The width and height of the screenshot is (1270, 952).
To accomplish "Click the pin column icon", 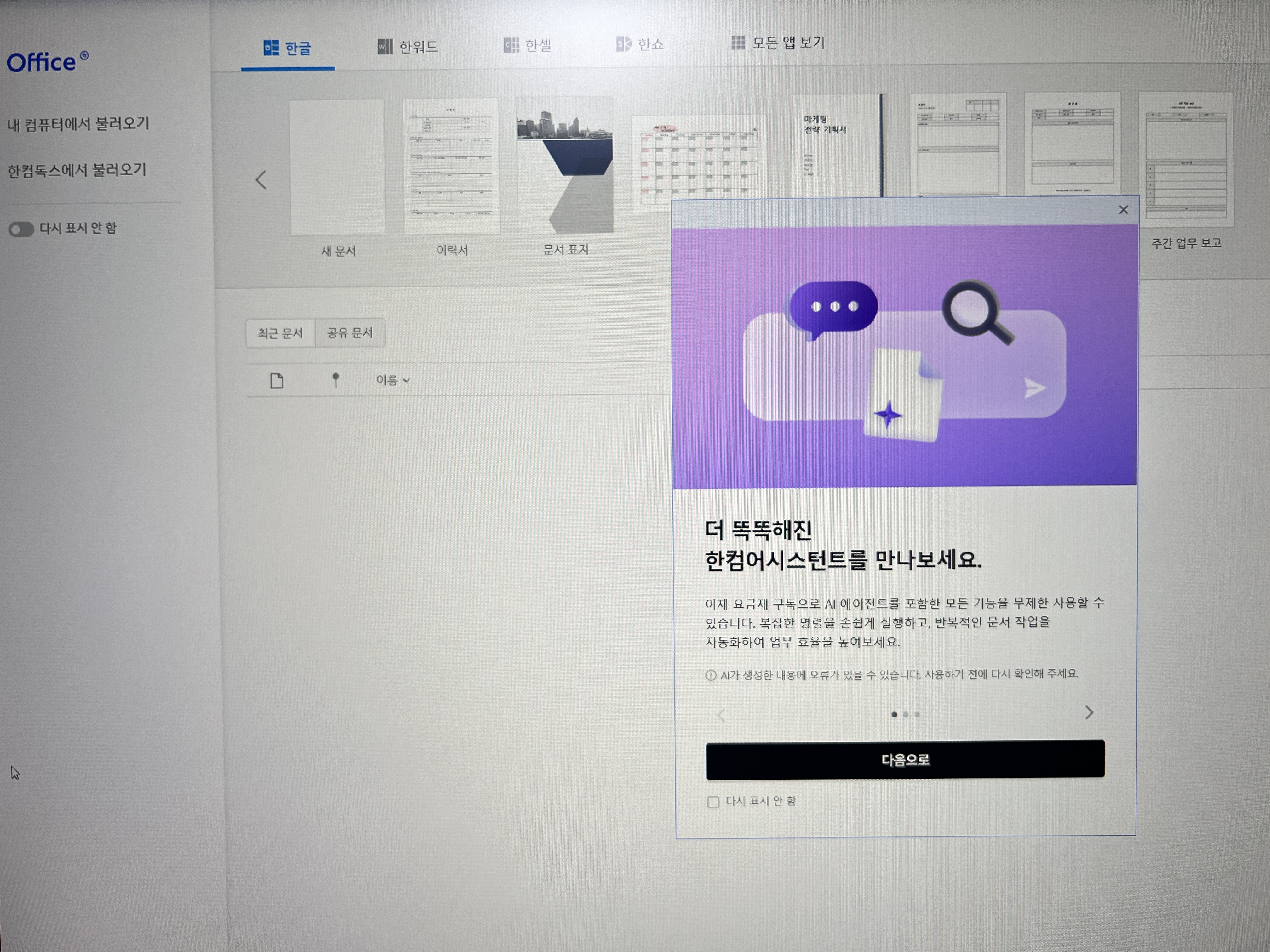I will [x=336, y=380].
